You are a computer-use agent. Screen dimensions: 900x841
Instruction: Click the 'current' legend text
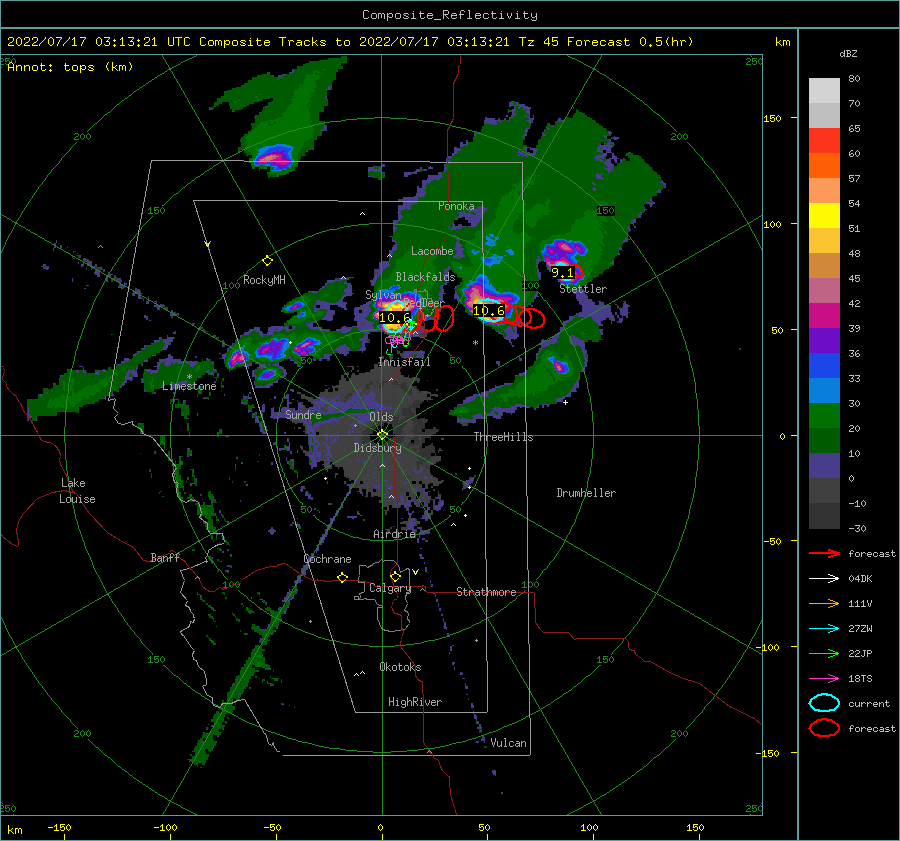click(x=869, y=703)
